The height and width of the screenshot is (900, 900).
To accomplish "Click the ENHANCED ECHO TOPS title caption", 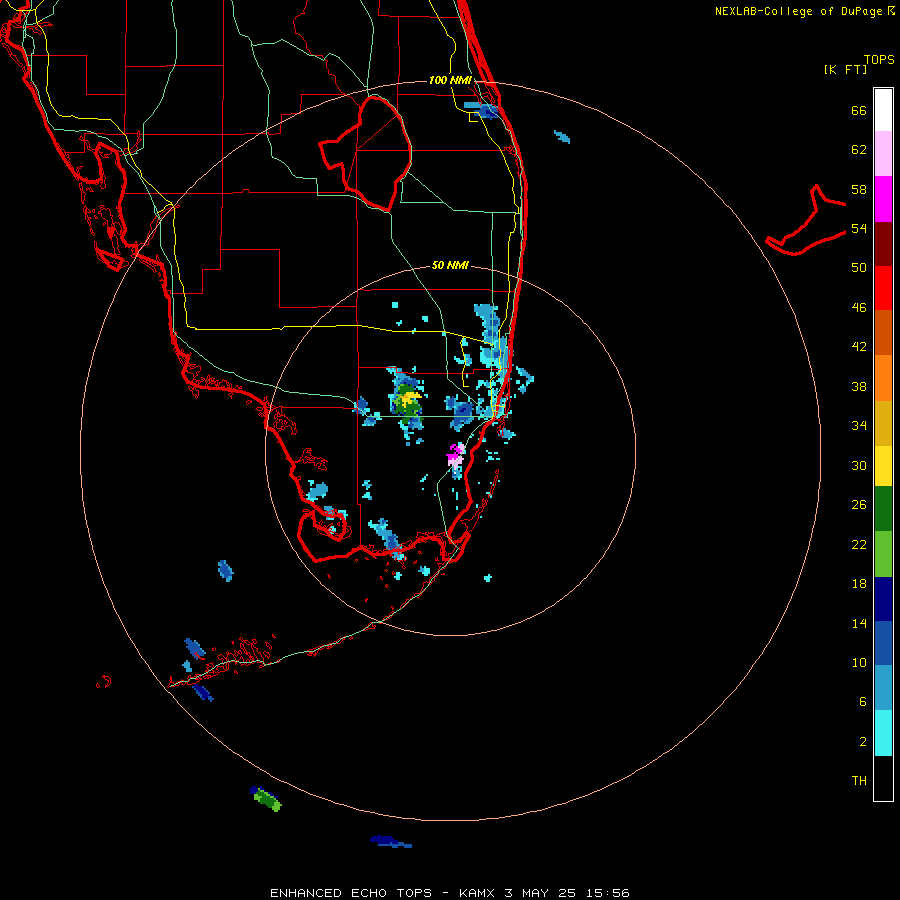I will (x=450, y=893).
